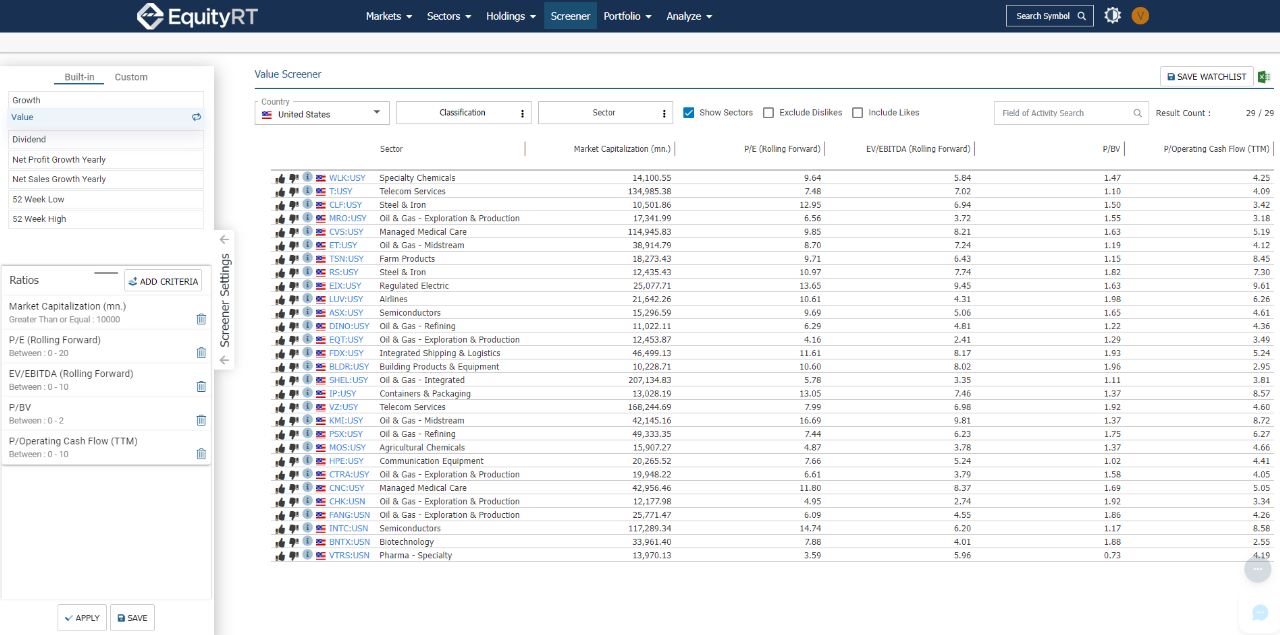Viewport: 1280px width, 635px height.
Task: Expand the Sectors menu in top bar
Action: (449, 16)
